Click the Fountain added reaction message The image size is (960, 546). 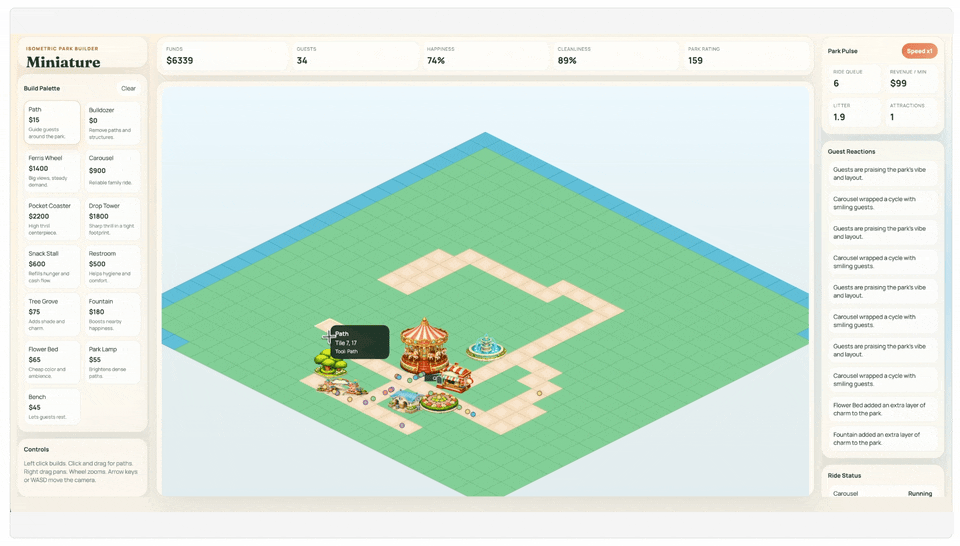pos(882,438)
